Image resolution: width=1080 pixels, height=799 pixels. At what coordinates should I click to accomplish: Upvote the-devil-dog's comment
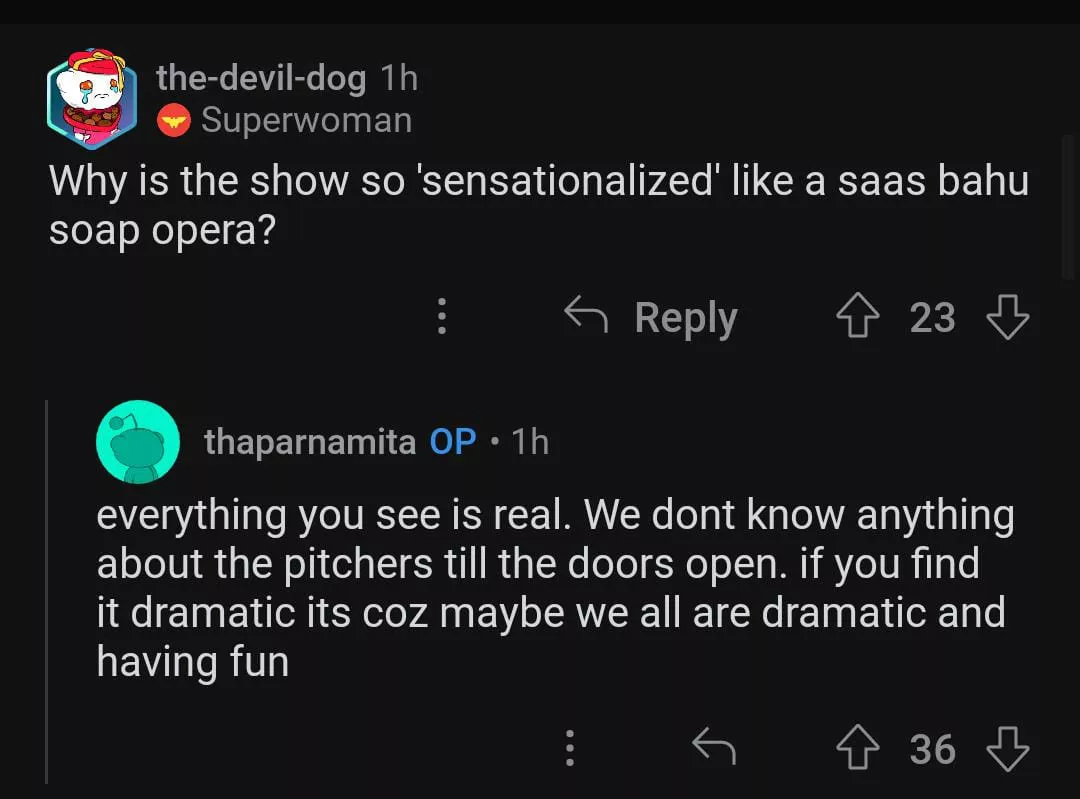tap(856, 318)
